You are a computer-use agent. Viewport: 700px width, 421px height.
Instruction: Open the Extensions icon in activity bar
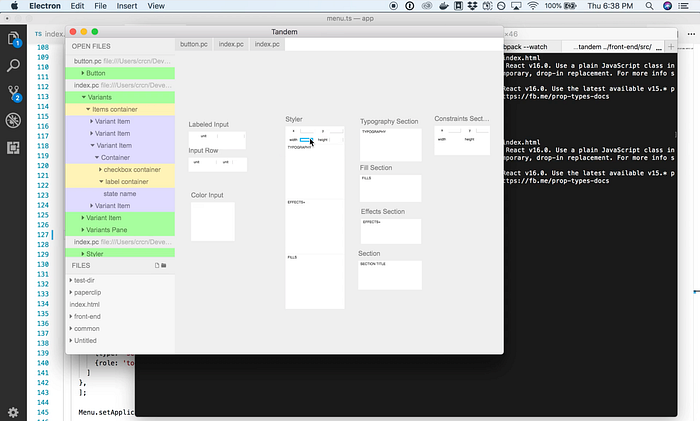pyautogui.click(x=13, y=148)
